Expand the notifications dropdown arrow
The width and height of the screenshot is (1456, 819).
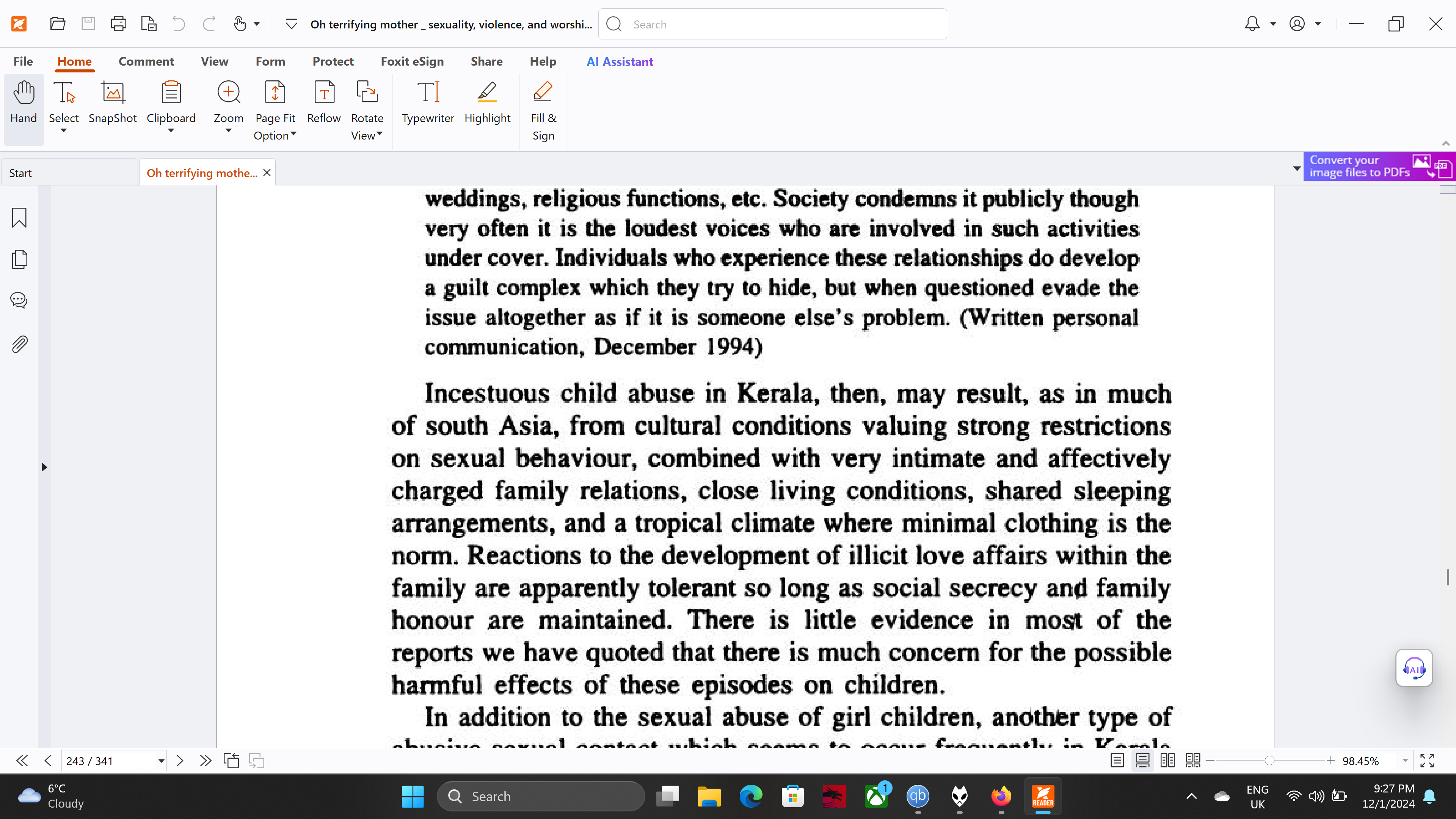pos(1274,24)
